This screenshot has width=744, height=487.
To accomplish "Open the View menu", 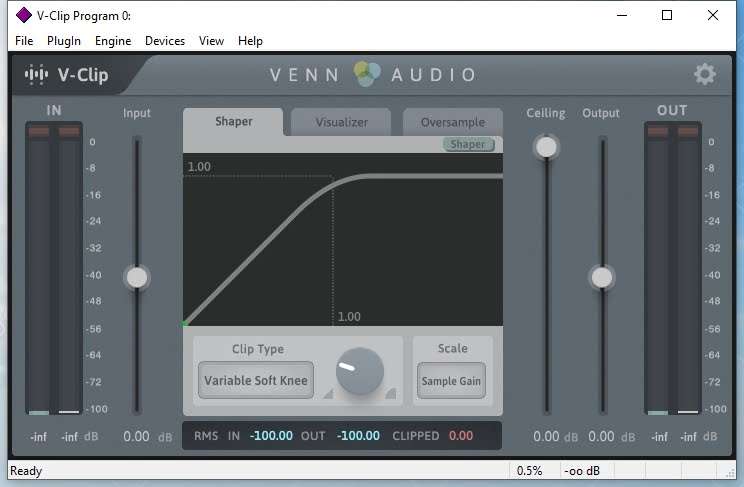I will point(211,41).
